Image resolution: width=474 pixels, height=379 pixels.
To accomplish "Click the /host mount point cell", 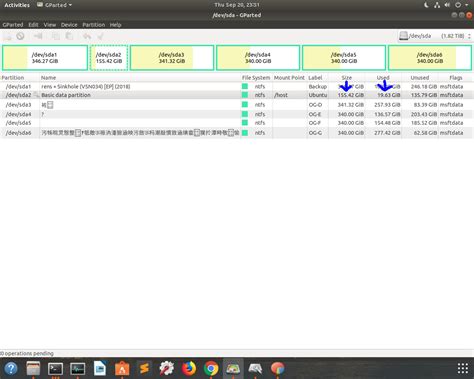I will (x=281, y=95).
